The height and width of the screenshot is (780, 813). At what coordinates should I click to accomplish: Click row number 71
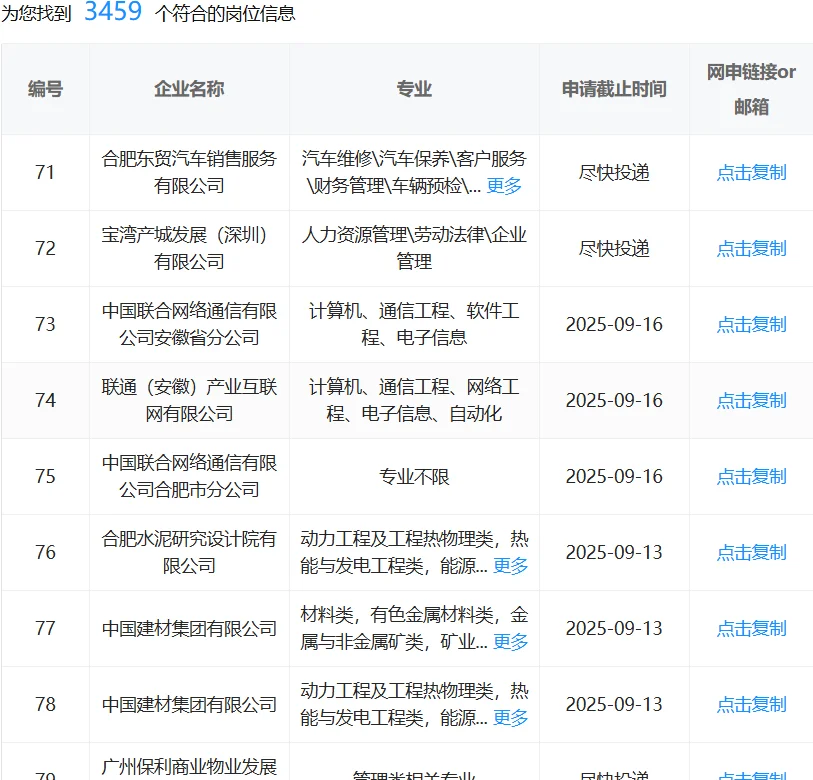tap(45, 173)
